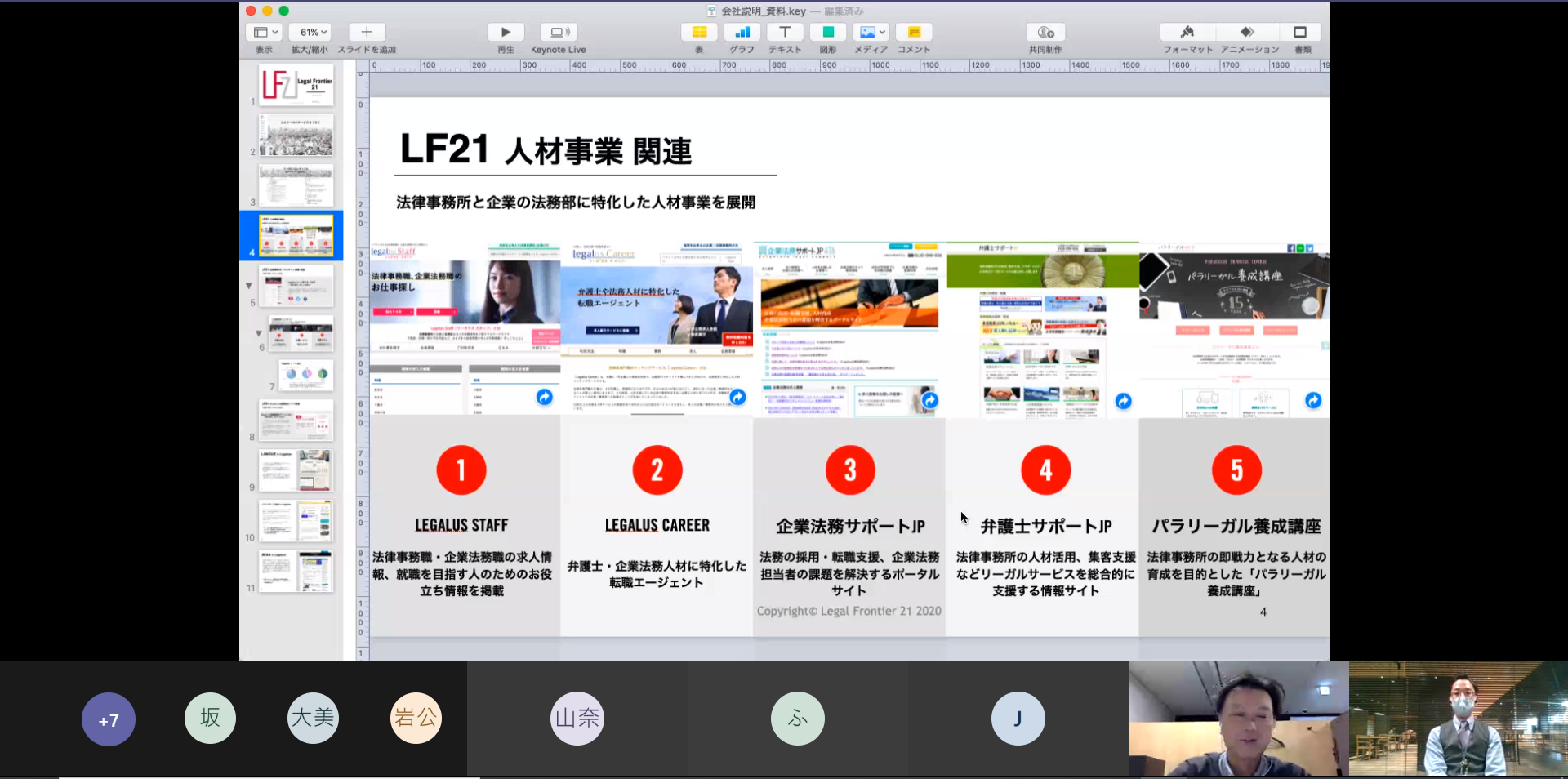Open the 書類 document inspector
Screen dimensions: 1568x779
point(1301,33)
